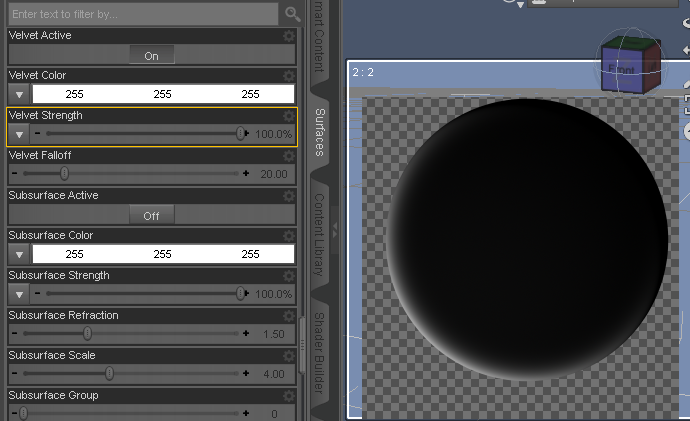Click the Subsurface Color white swatch
Image resolution: width=690 pixels, height=421 pixels.
pyautogui.click(x=163, y=254)
